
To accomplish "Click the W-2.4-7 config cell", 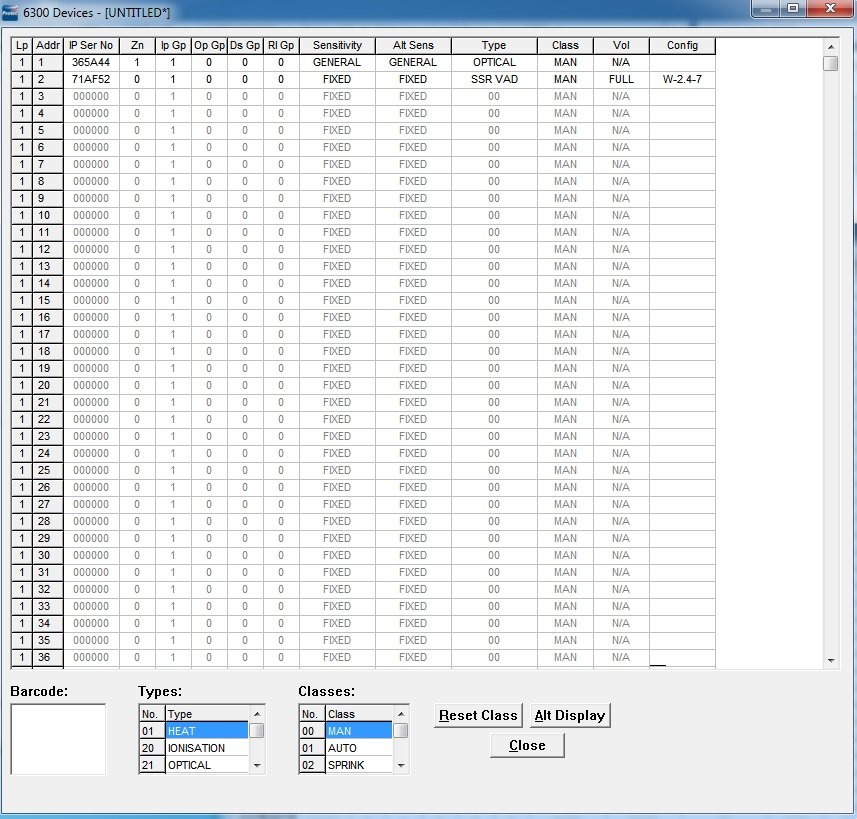I will point(682,79).
